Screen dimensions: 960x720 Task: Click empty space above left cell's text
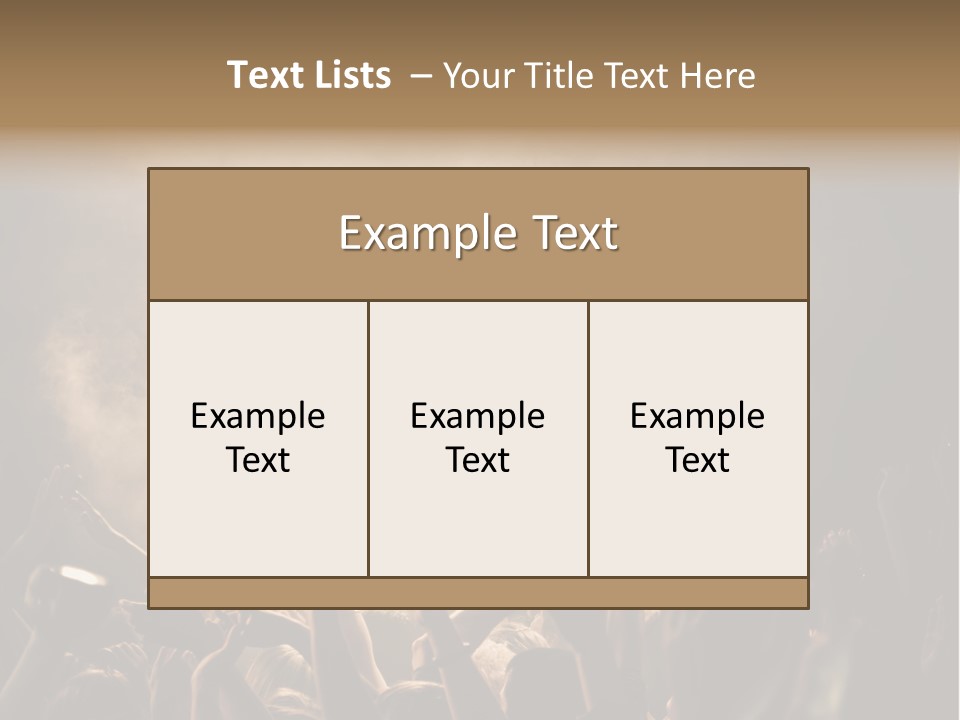[x=258, y=345]
